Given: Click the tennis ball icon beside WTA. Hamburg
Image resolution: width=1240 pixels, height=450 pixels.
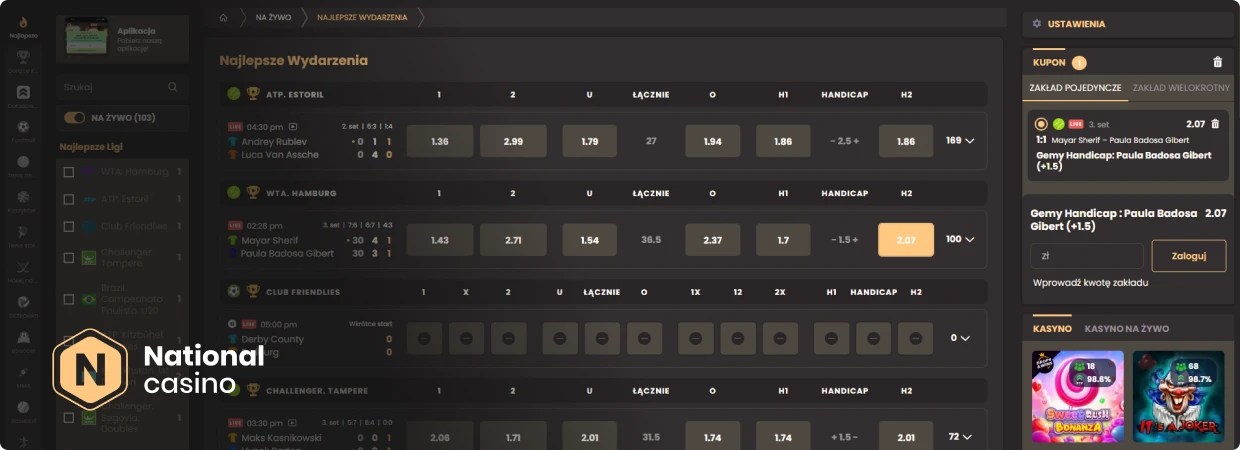Looking at the screenshot, I should (234, 192).
